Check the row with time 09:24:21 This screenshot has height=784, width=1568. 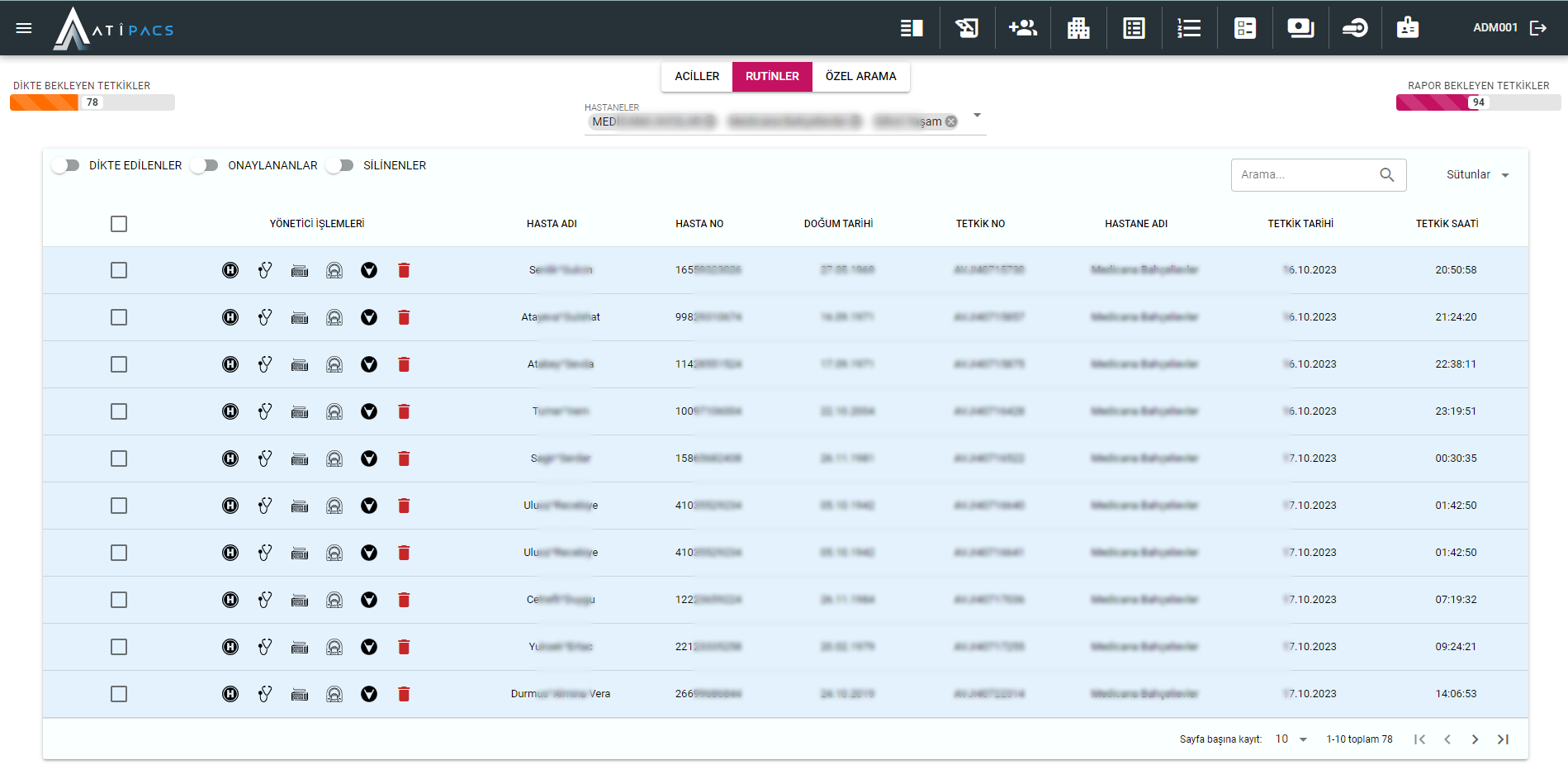pos(119,647)
